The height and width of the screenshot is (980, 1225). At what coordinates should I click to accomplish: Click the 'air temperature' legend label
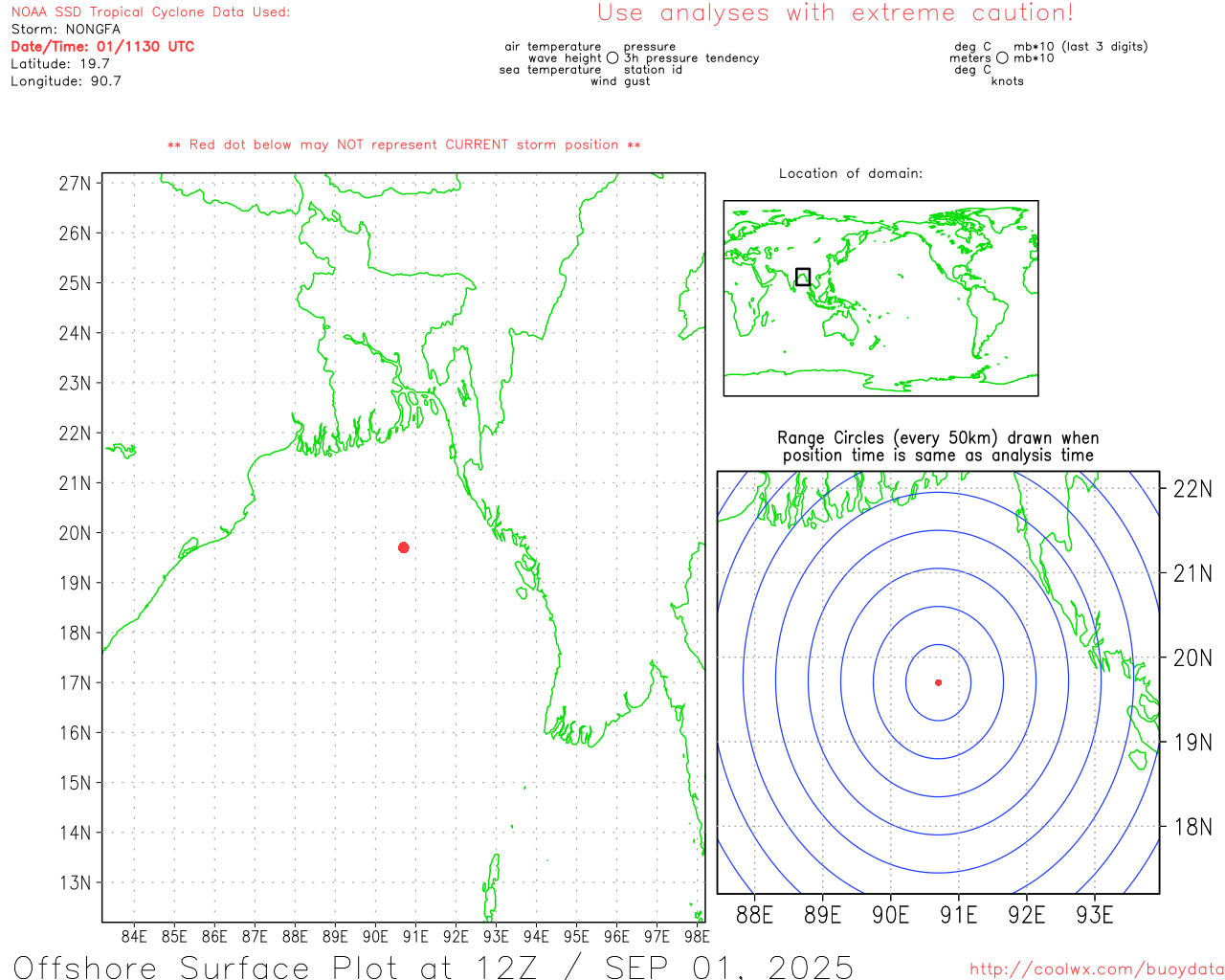click(553, 47)
